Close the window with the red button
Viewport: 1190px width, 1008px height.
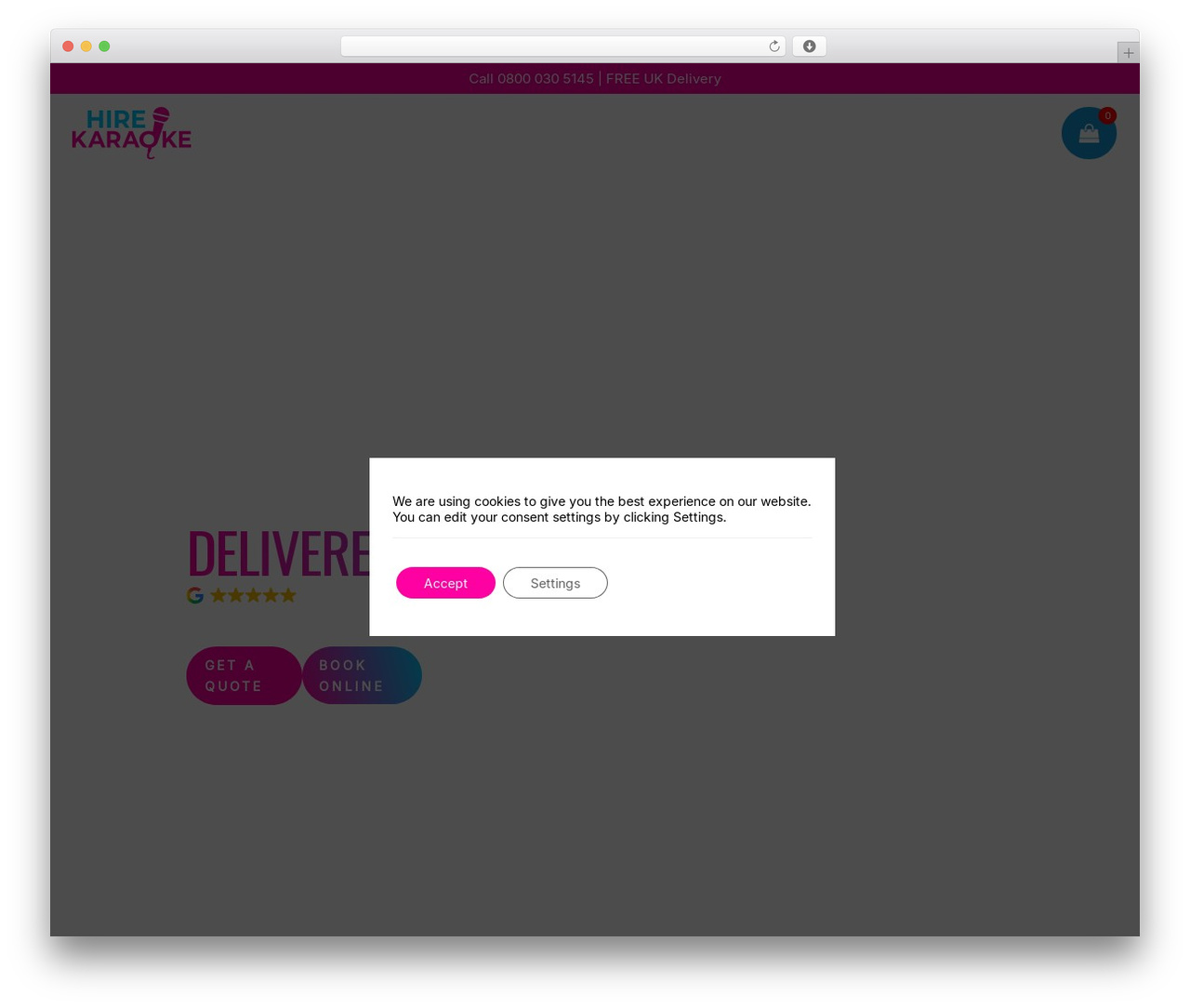(x=68, y=46)
